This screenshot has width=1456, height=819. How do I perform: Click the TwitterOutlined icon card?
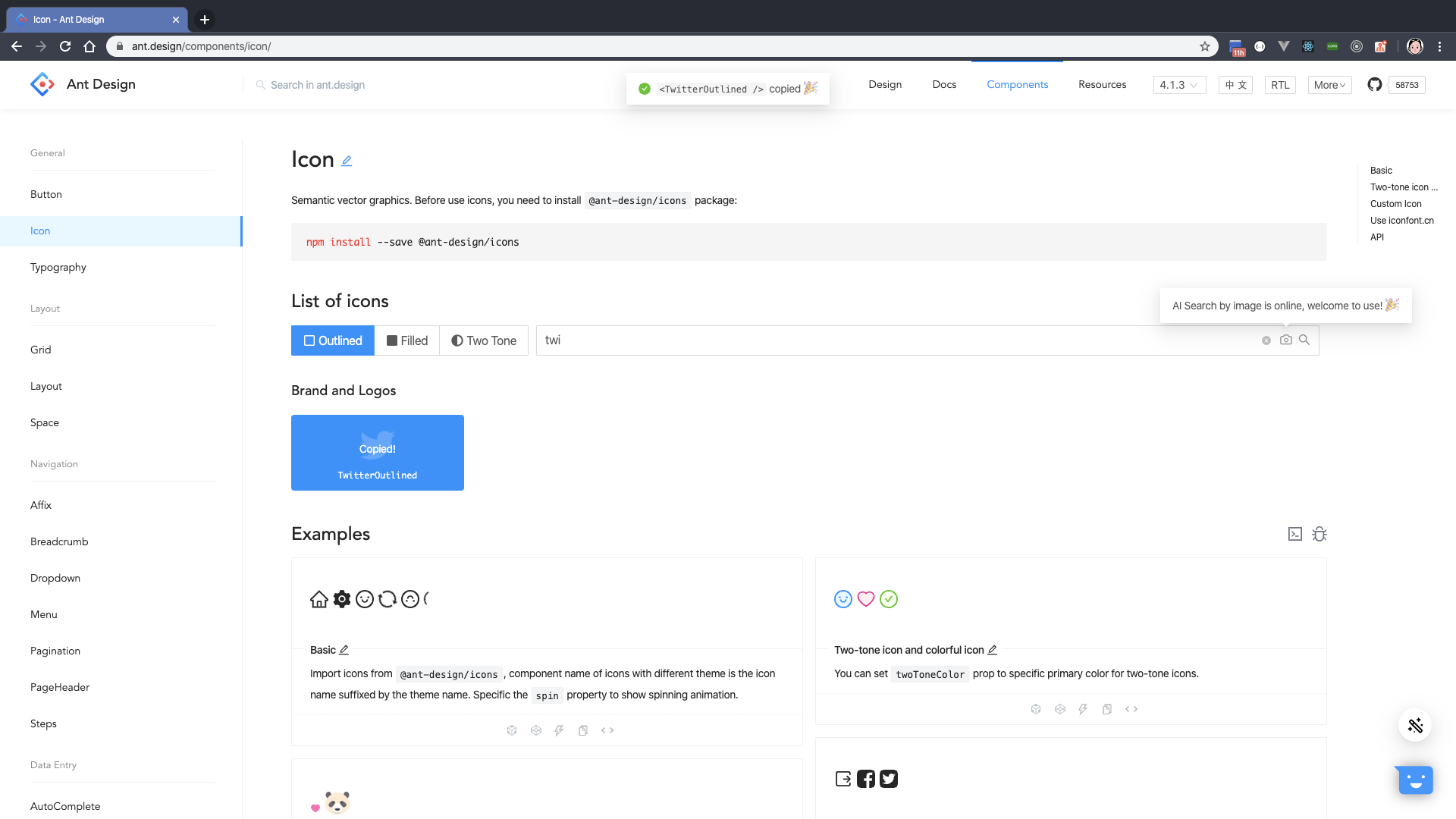pyautogui.click(x=378, y=453)
